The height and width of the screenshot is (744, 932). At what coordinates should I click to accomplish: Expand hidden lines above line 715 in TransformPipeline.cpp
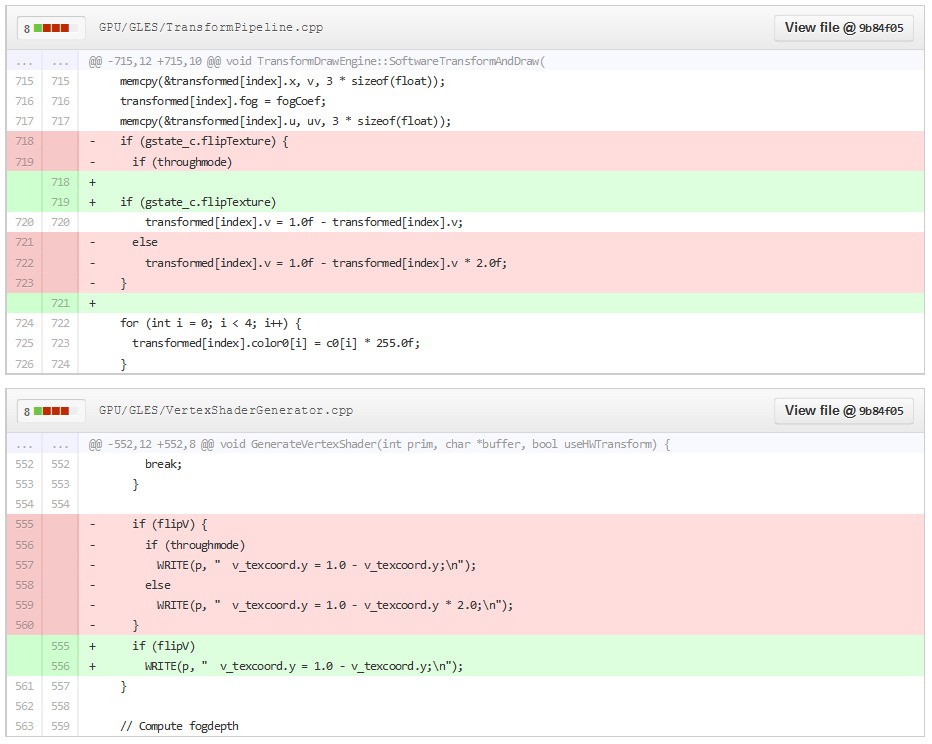[x=25, y=62]
